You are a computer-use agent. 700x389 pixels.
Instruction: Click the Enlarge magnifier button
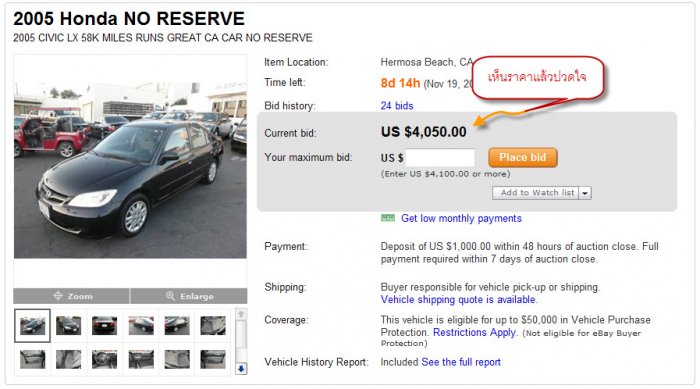[189, 296]
